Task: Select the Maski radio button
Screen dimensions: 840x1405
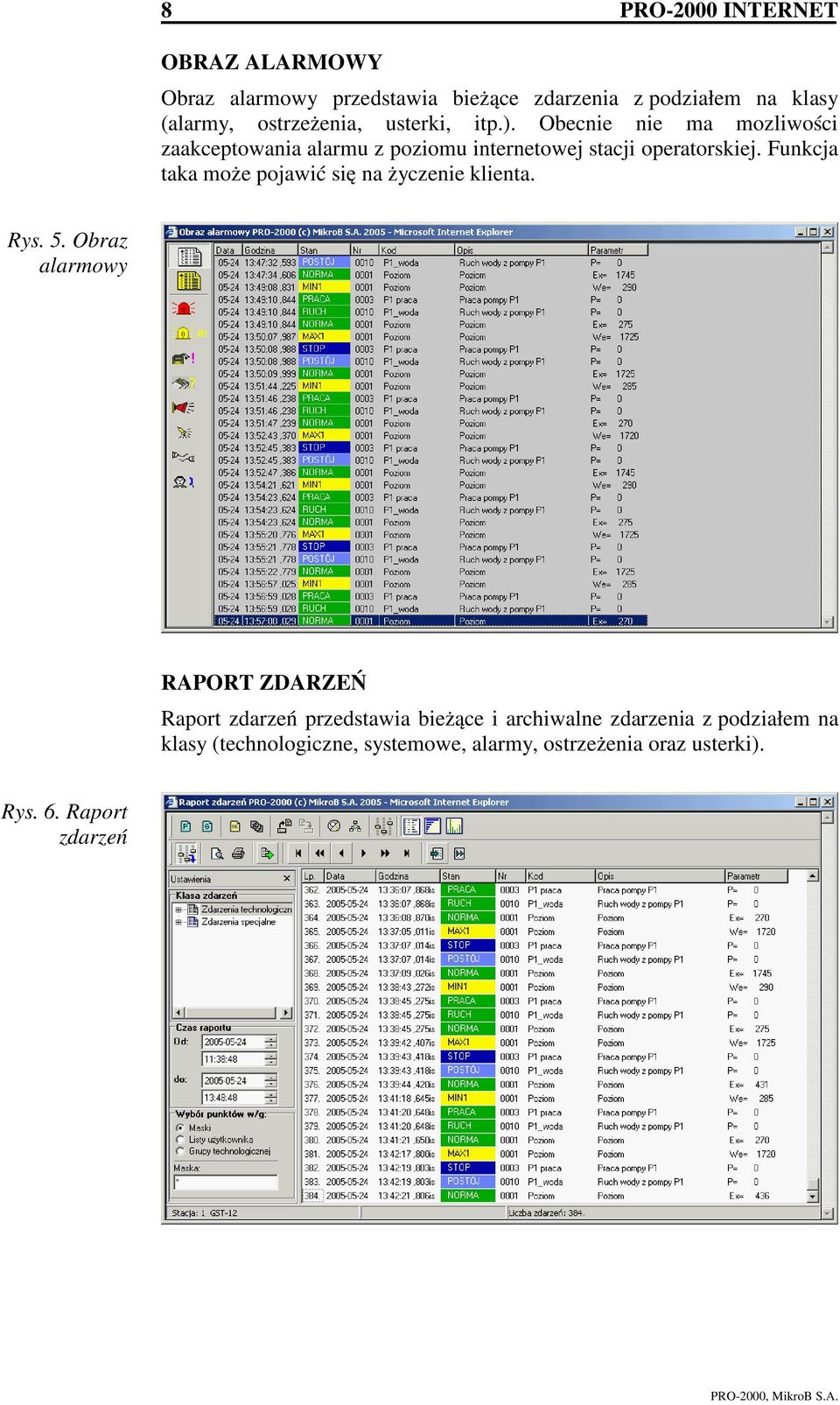Action: [180, 1128]
